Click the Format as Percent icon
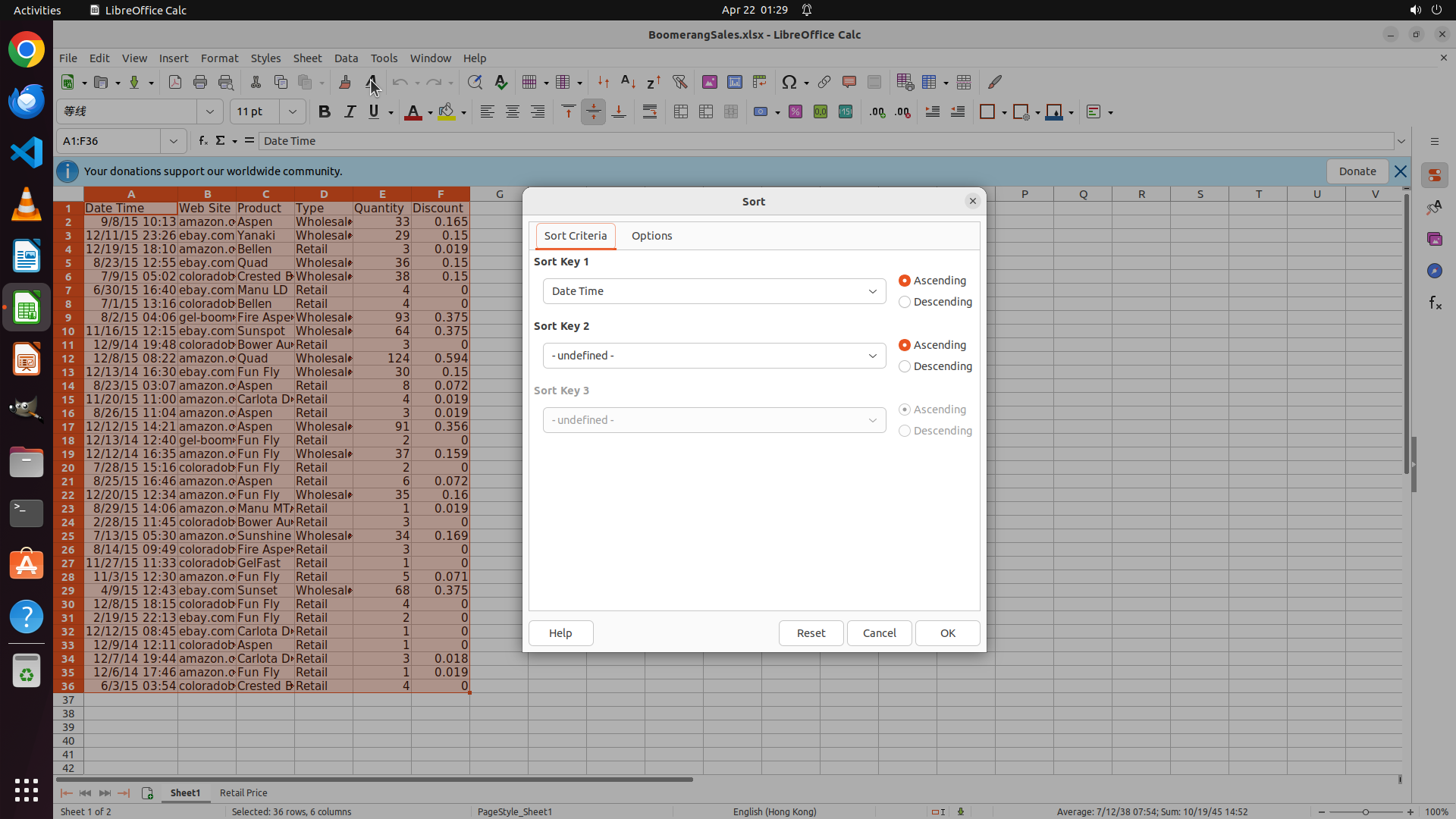Image resolution: width=1456 pixels, height=819 pixels. [795, 112]
